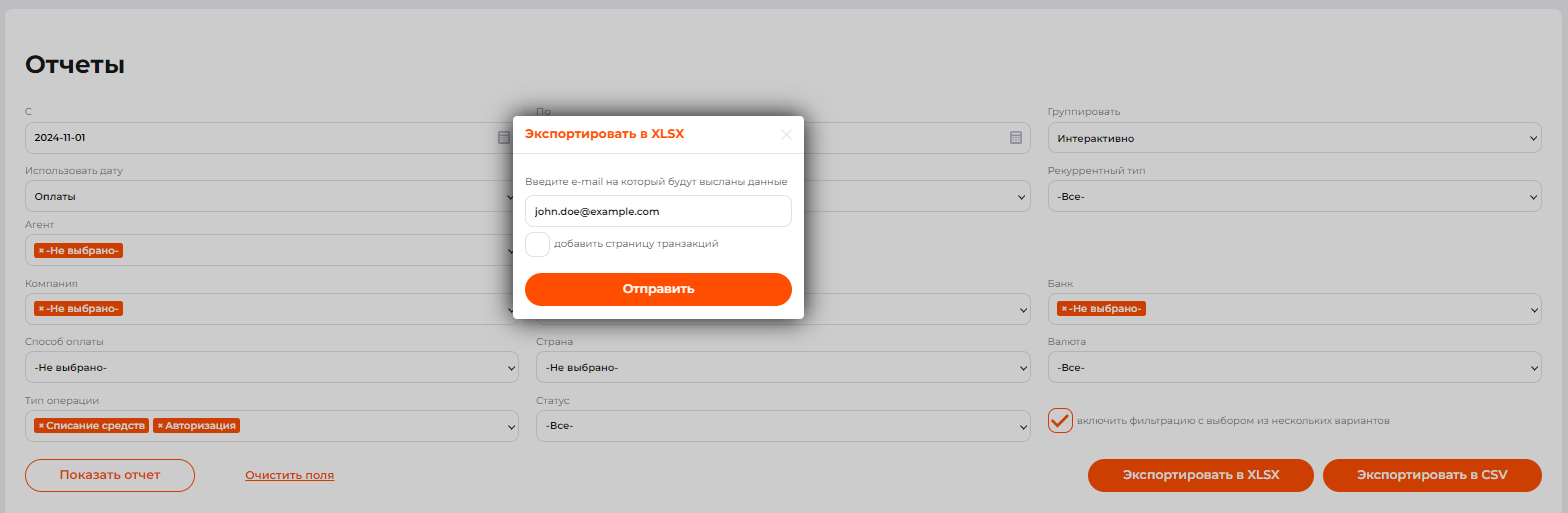The image size is (1568, 513).
Task: Click the "Экспортировать в CSV" button
Action: click(1431, 475)
